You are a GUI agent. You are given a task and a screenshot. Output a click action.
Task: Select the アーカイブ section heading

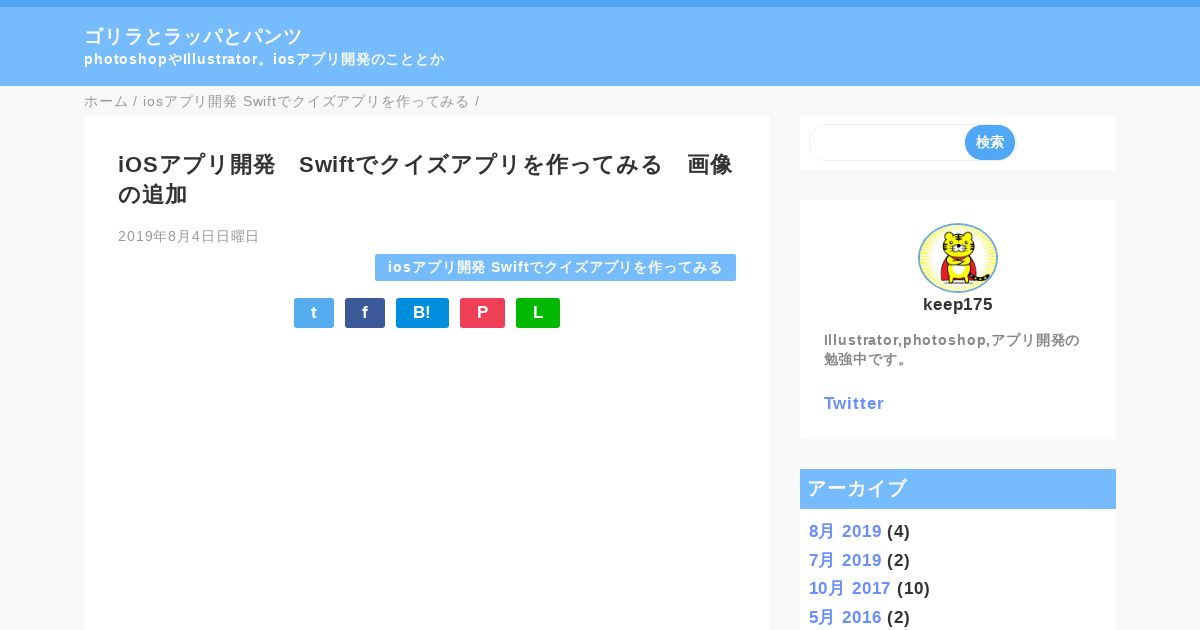point(958,489)
